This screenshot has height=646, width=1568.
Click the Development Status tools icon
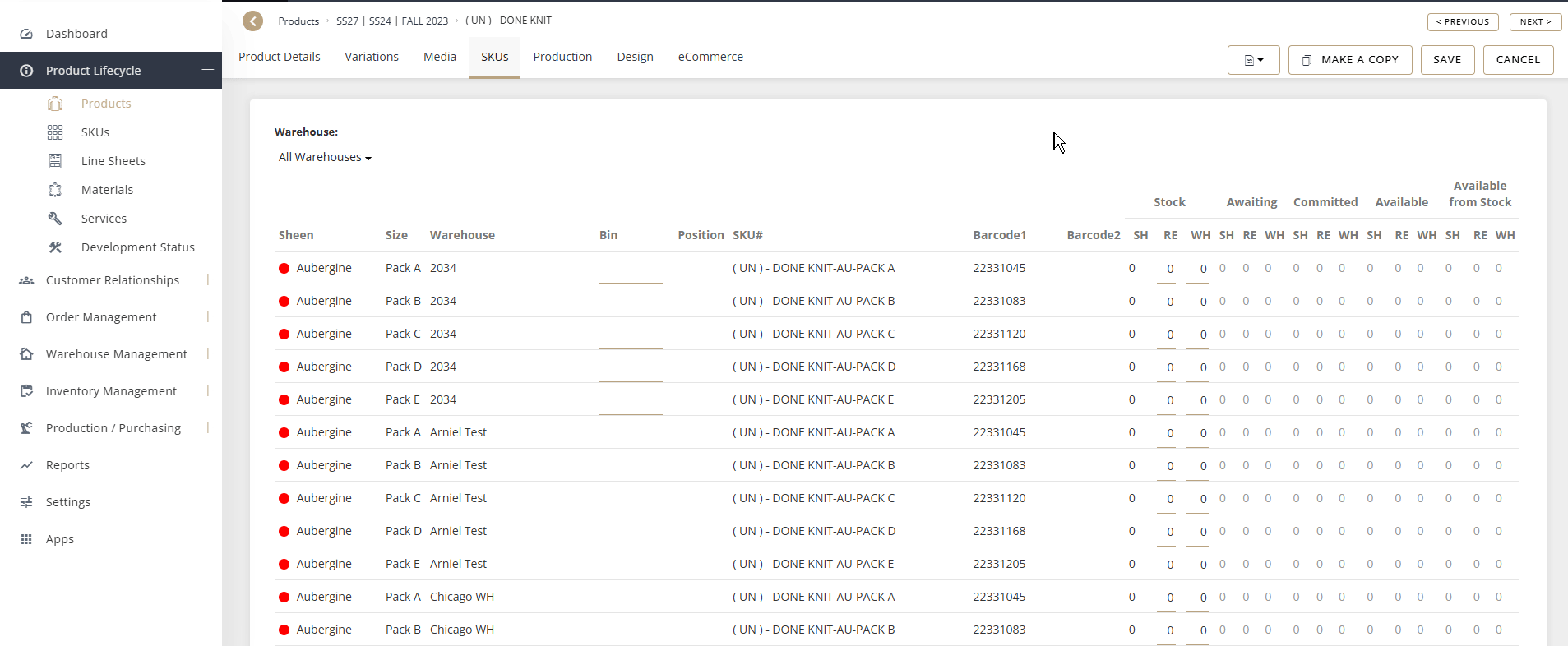click(x=55, y=247)
